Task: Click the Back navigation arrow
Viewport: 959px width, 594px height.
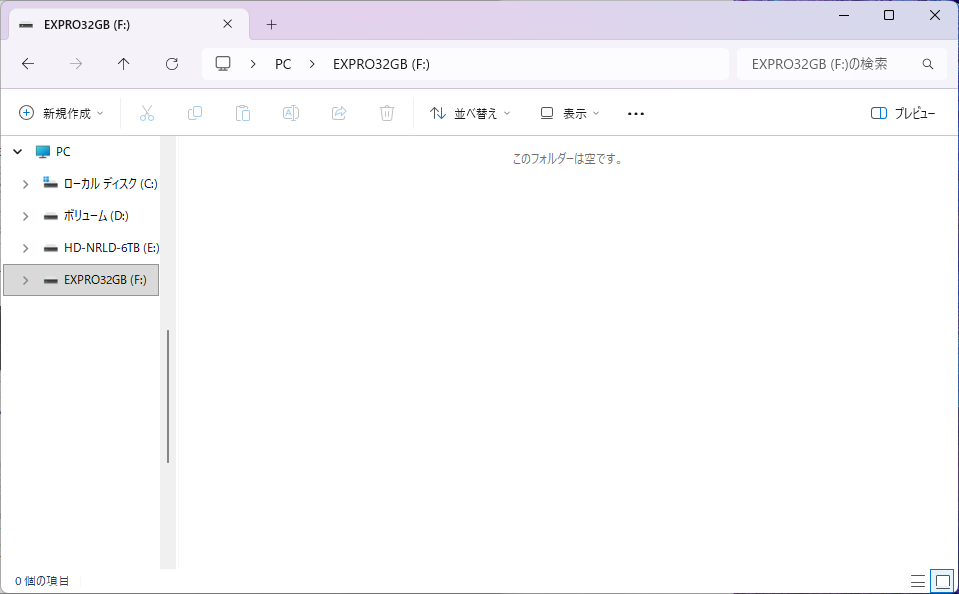Action: point(28,64)
